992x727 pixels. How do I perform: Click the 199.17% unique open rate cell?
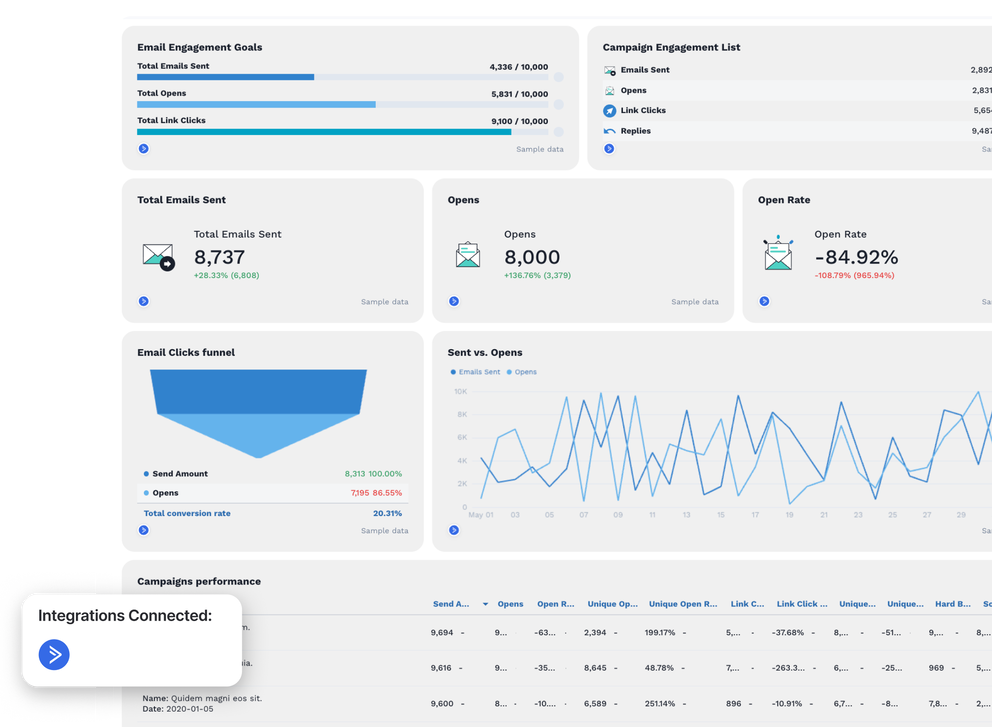(x=660, y=632)
